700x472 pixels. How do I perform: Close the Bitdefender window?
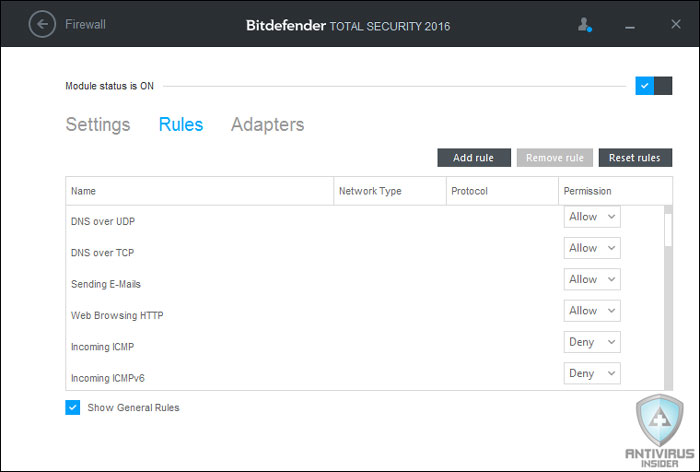676,24
